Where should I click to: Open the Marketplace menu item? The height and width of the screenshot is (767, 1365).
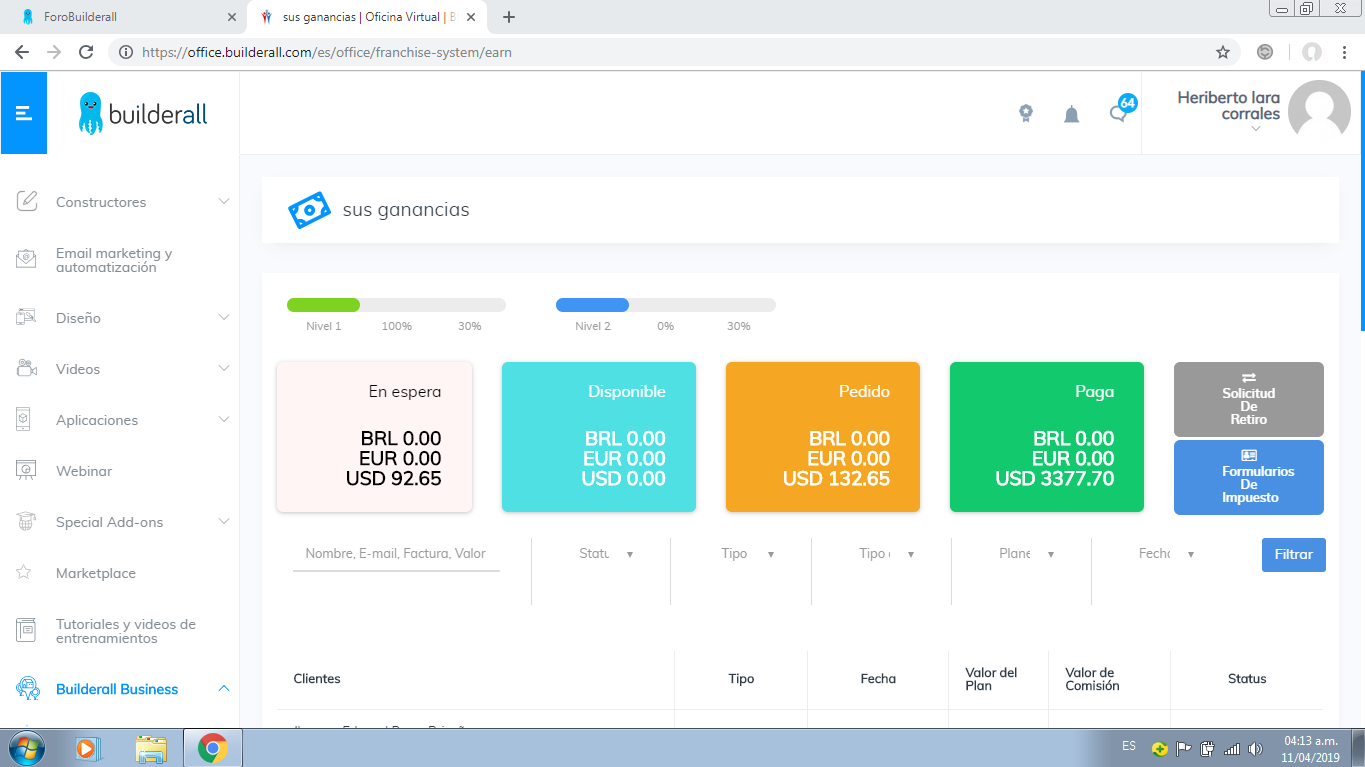96,573
